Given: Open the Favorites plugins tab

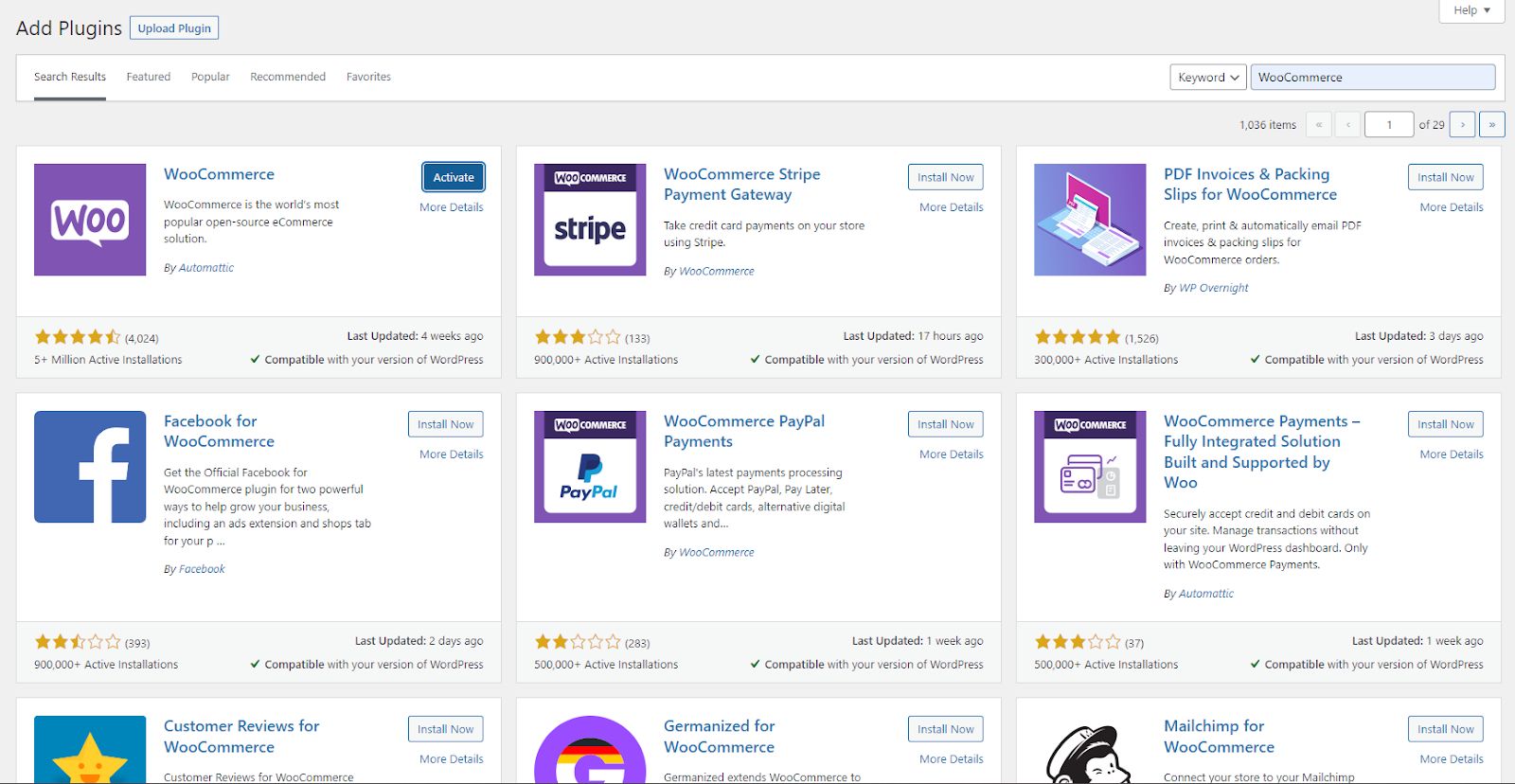Looking at the screenshot, I should (368, 77).
